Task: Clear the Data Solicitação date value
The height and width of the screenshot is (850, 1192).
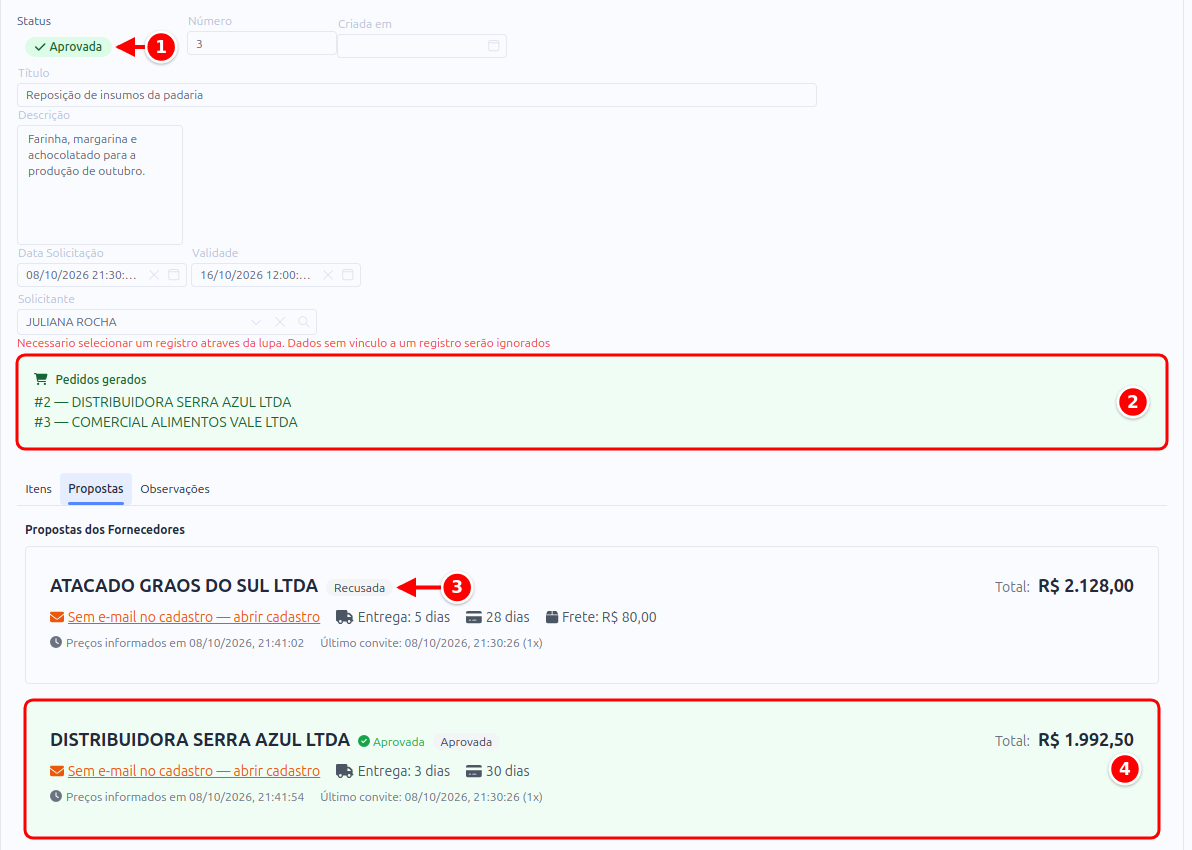Action: 154,275
